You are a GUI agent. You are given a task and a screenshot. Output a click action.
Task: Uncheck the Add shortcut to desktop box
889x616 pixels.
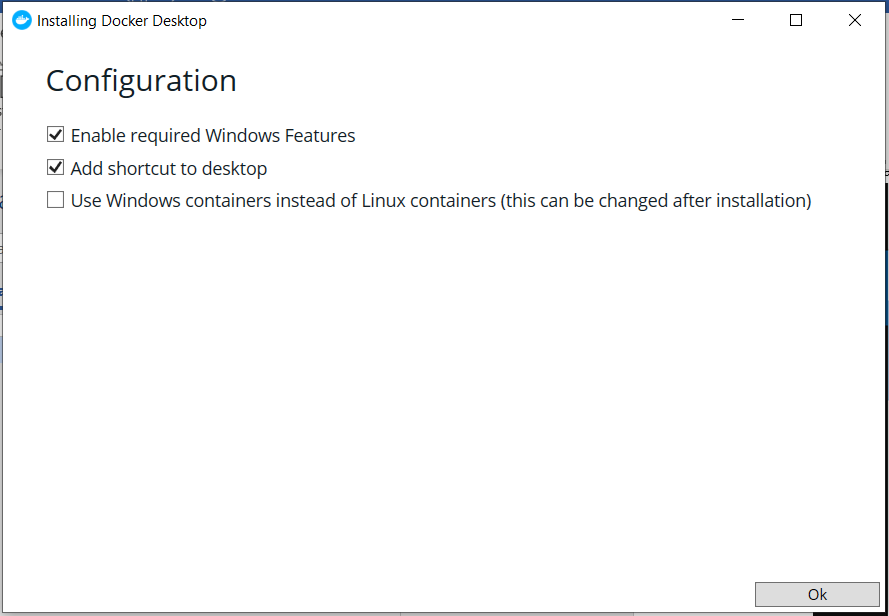(56, 168)
